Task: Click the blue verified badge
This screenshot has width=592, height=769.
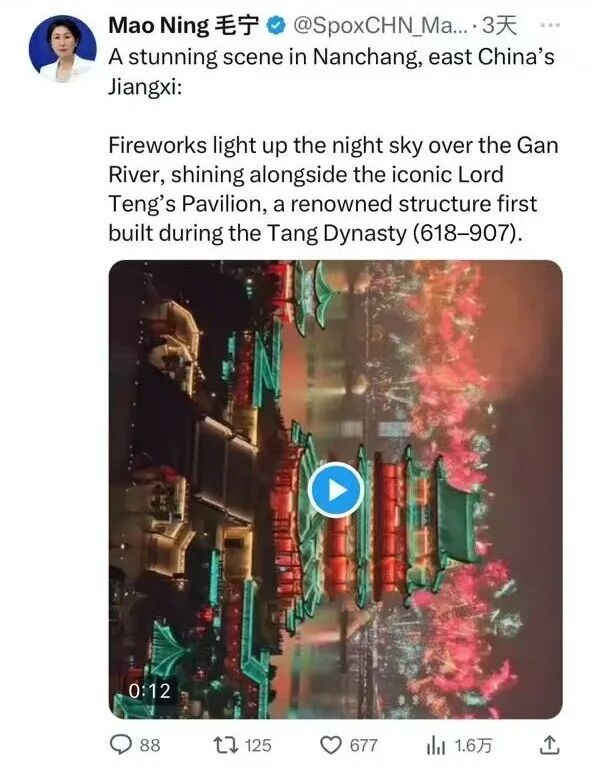Action: pos(276,26)
